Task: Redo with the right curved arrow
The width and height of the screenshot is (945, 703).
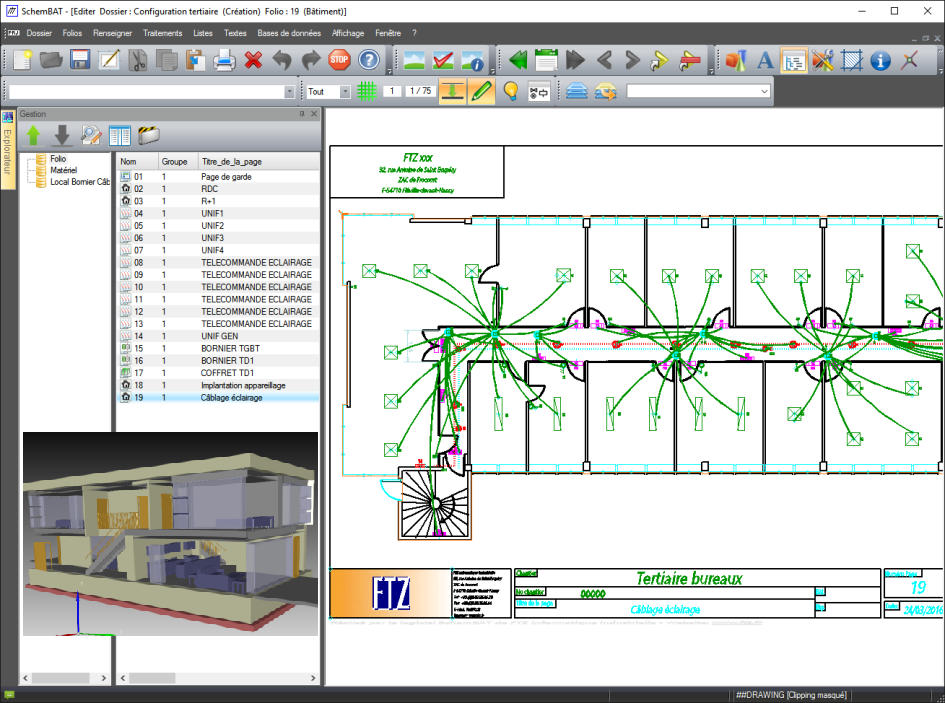Action: pyautogui.click(x=310, y=60)
